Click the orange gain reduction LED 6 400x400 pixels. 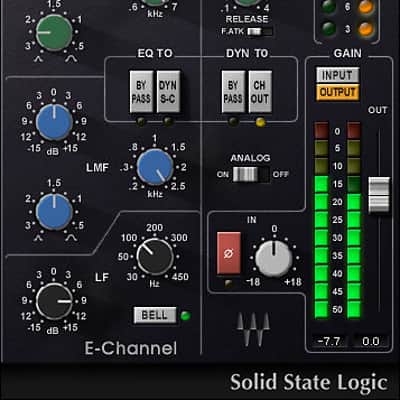click(x=366, y=7)
